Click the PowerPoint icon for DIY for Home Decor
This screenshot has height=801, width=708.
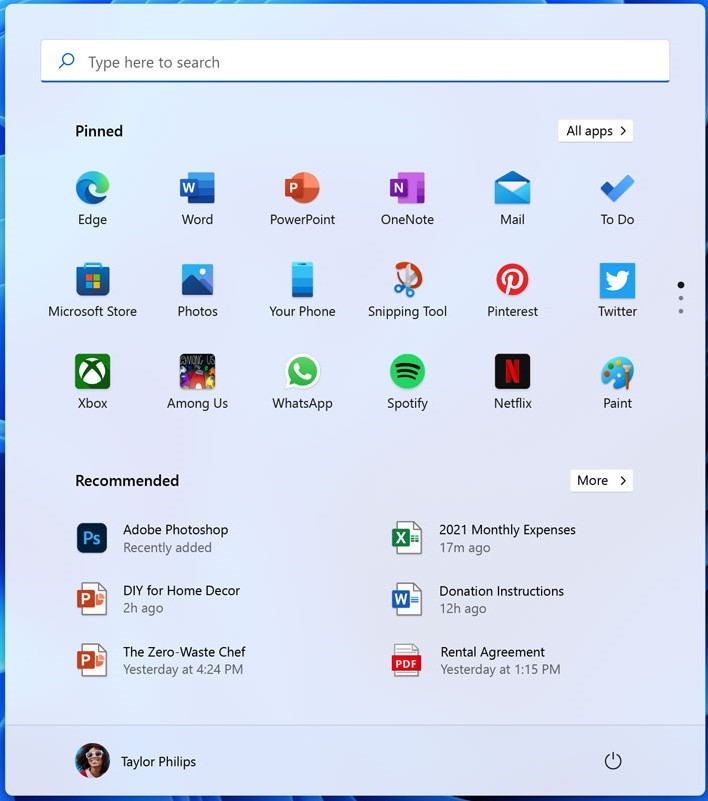click(x=92, y=599)
